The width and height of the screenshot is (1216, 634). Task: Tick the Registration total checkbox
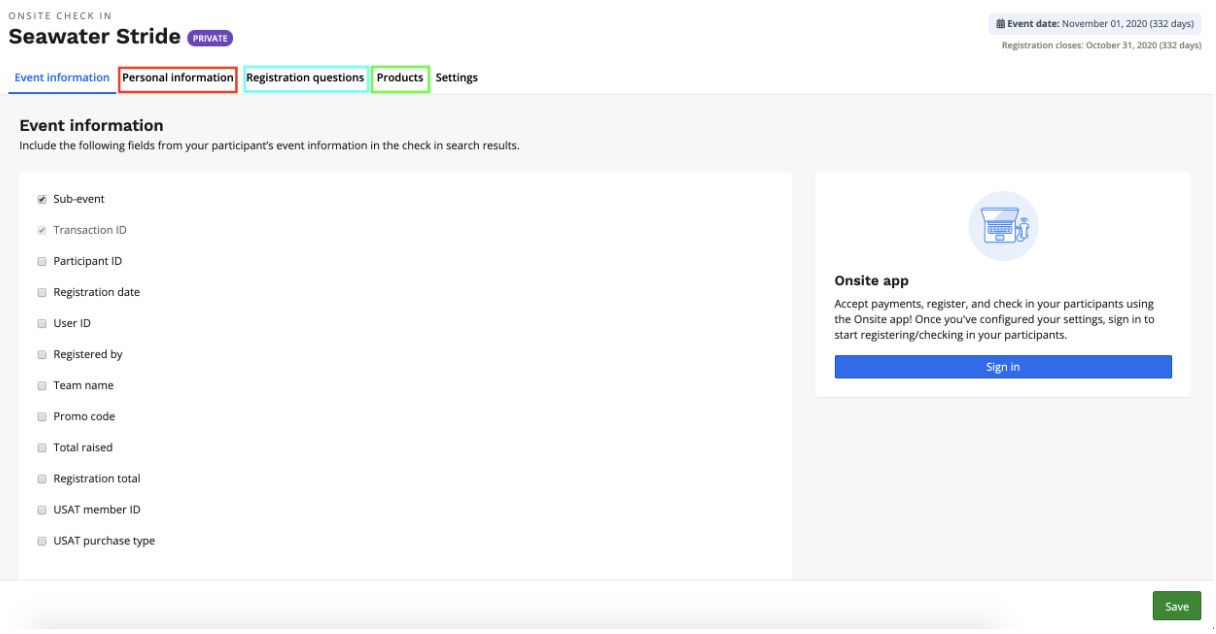click(x=42, y=479)
